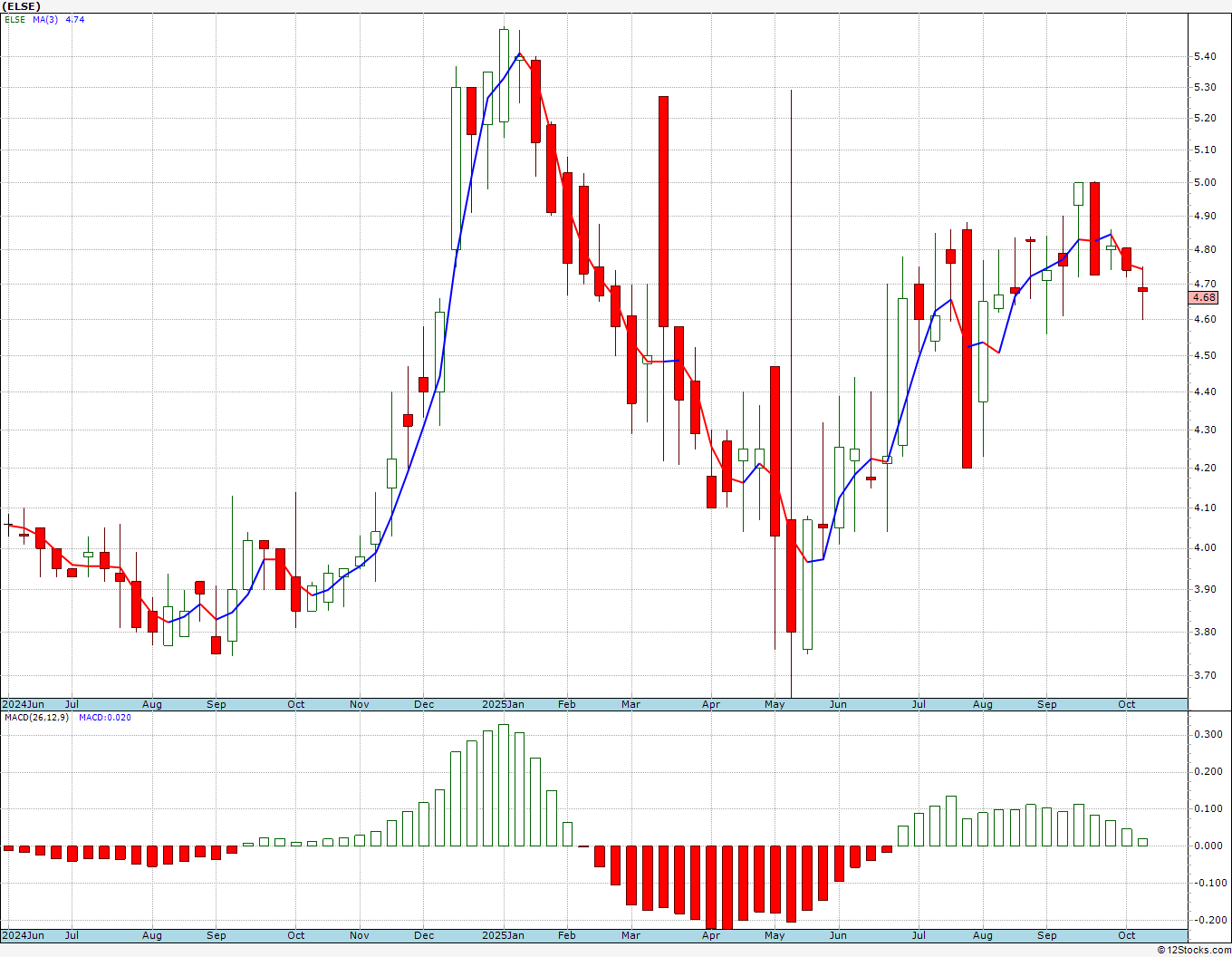Click "Dec" on the price chart date axis
1232x957 pixels.
pos(424,704)
